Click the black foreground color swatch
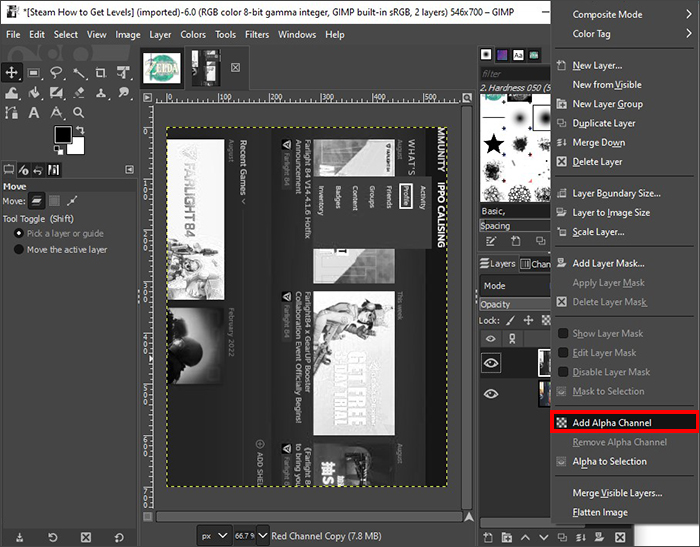700x547 pixels. [x=61, y=135]
